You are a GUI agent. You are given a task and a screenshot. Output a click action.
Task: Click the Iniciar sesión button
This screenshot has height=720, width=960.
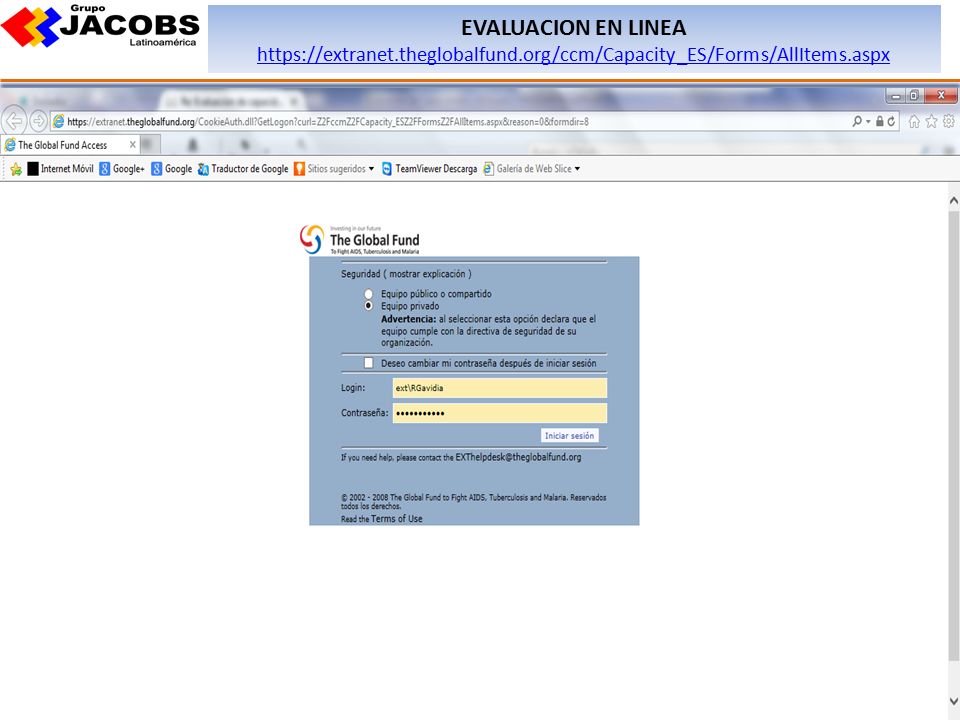(x=569, y=436)
